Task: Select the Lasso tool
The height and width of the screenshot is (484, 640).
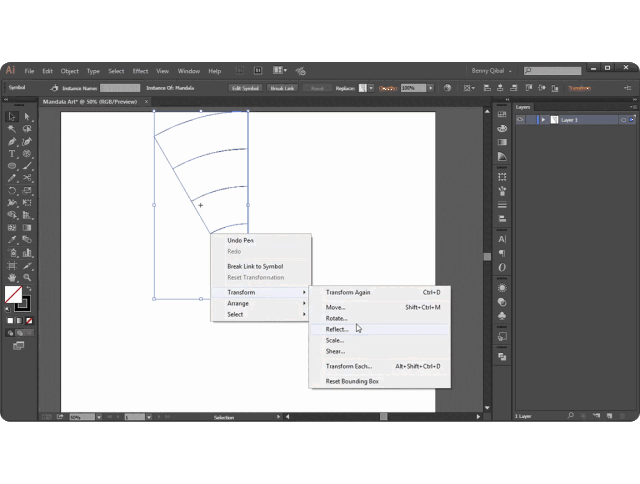Action: (27, 129)
